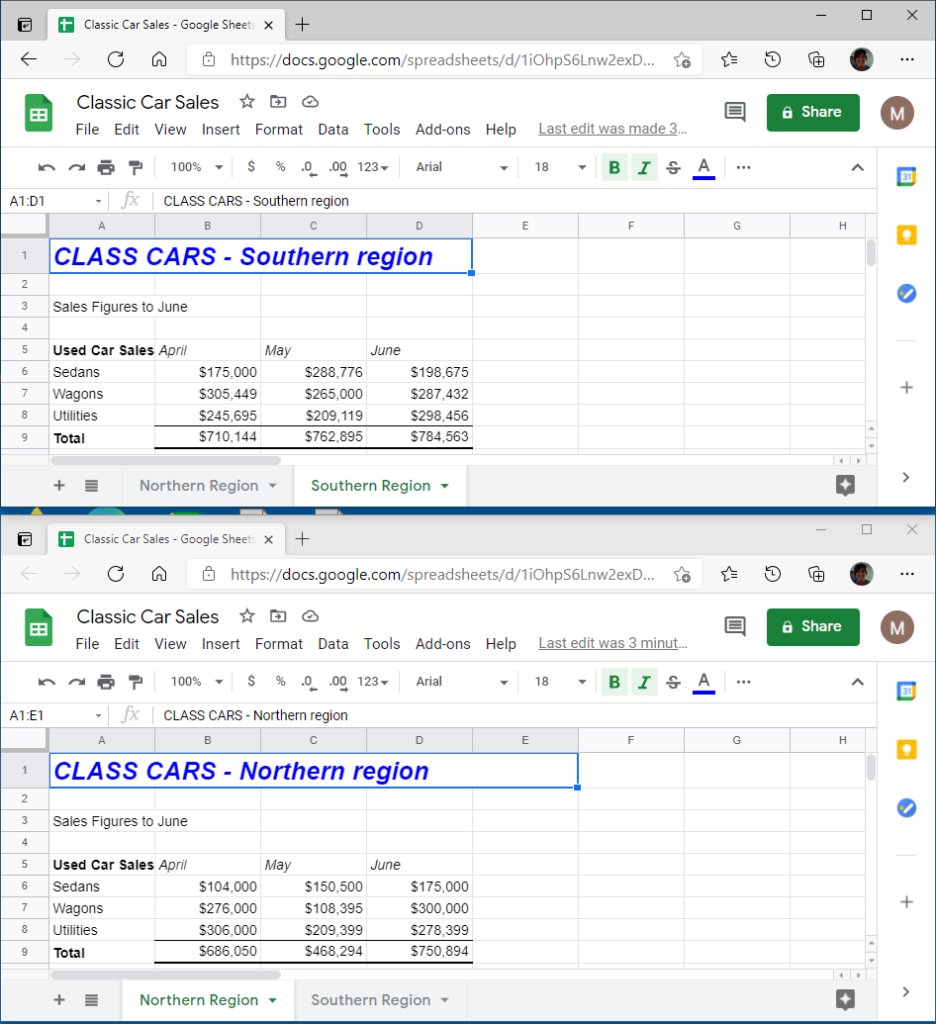Toggle italic in top window toolbar
Viewport: 936px width, 1024px height.
coord(644,168)
